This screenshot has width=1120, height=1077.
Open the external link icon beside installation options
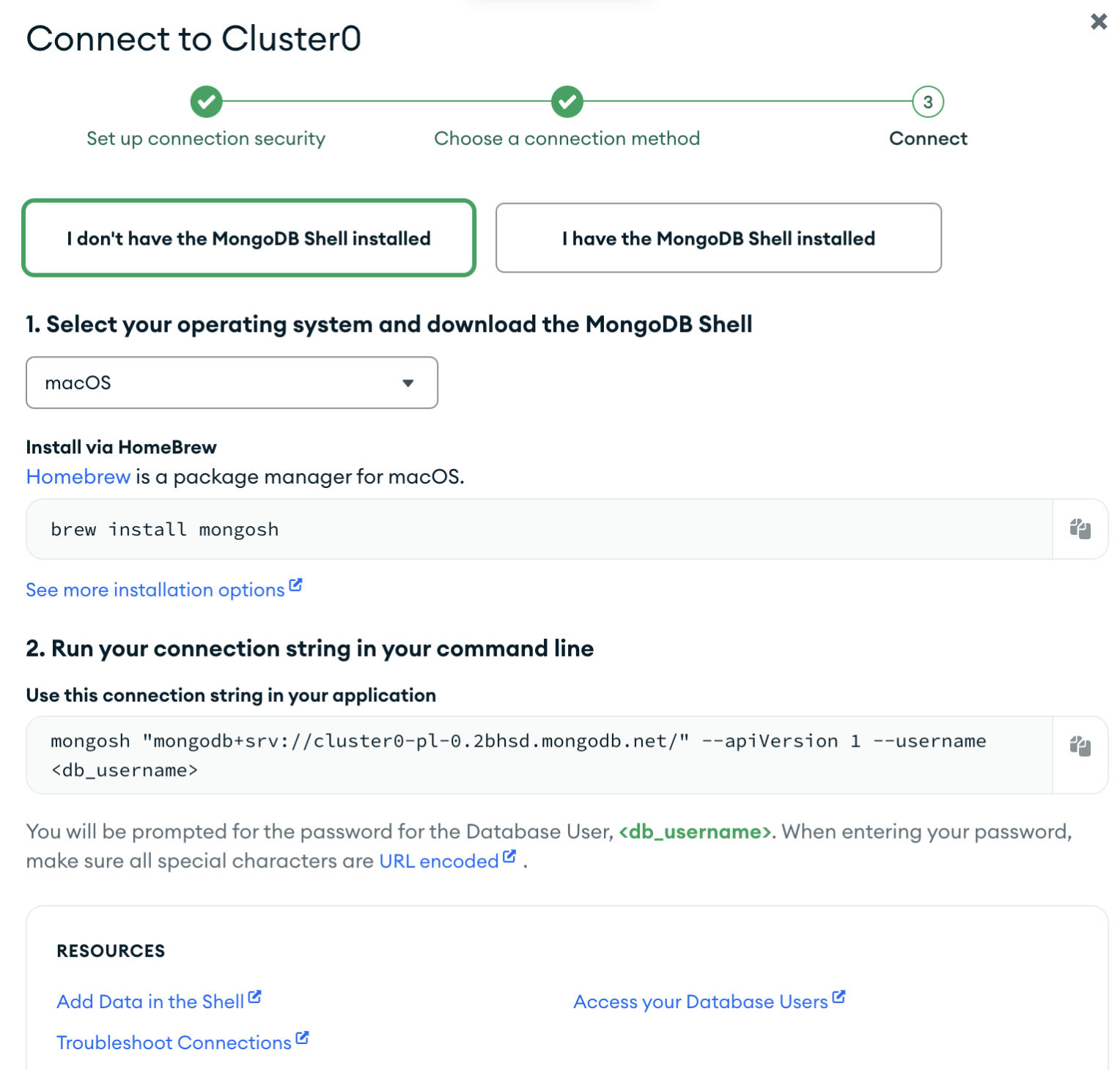tap(295, 585)
